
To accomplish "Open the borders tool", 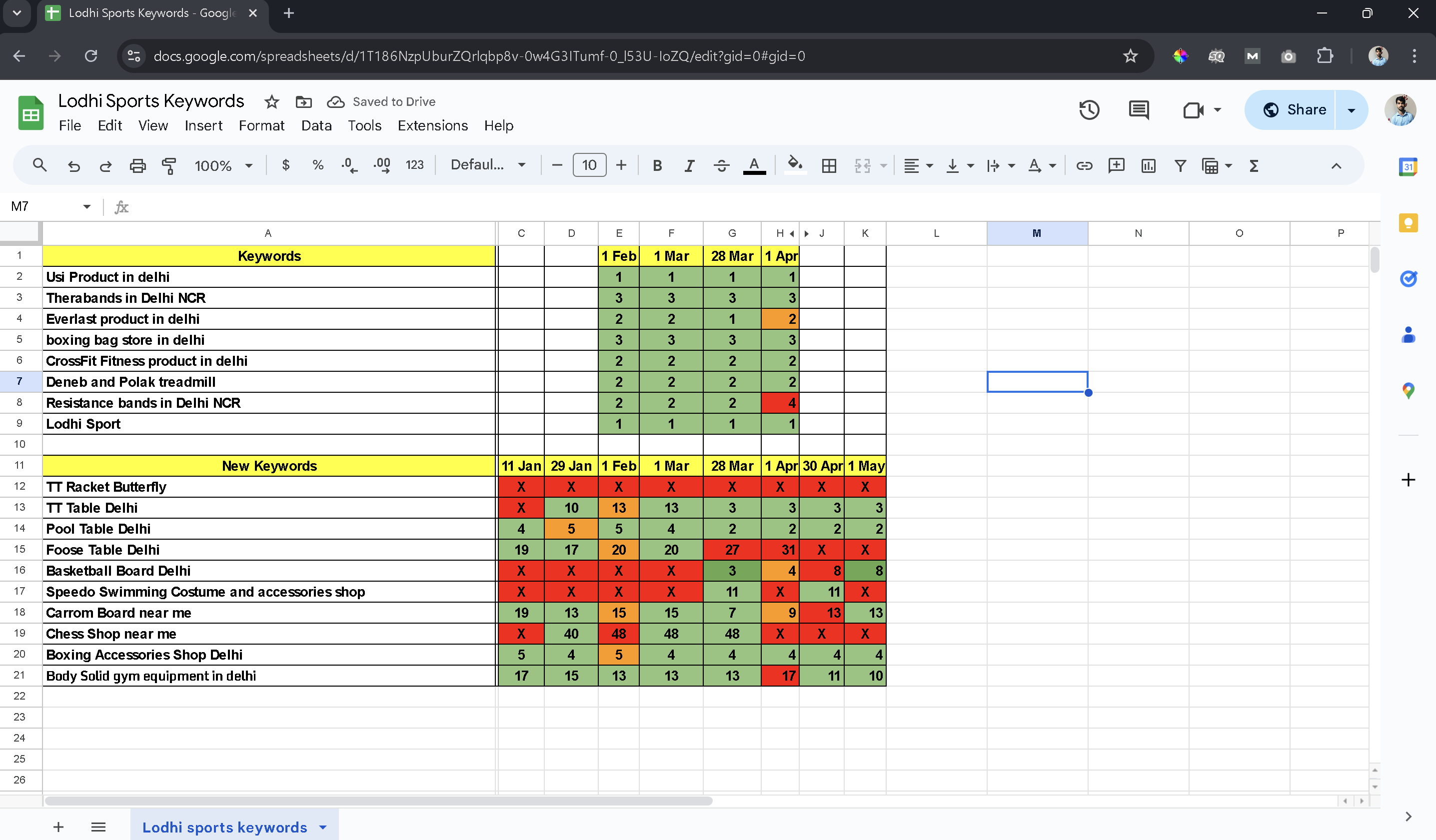I will (x=829, y=166).
